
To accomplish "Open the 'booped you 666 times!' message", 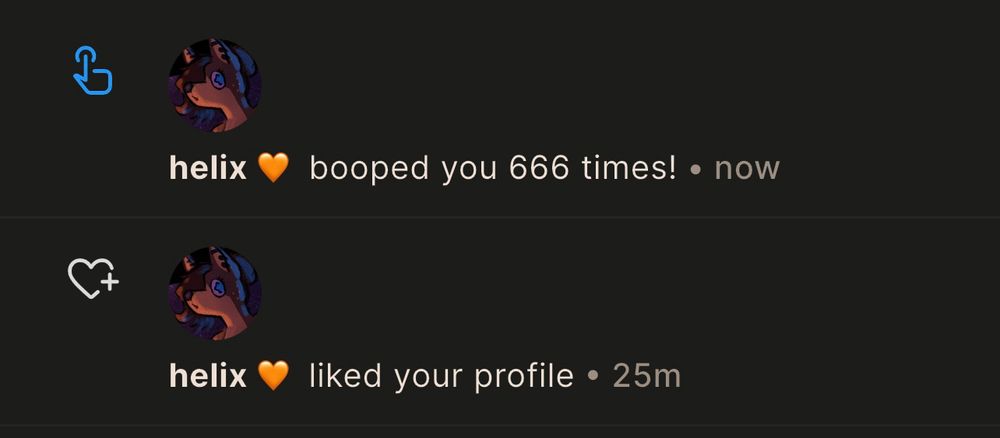I will click(492, 169).
